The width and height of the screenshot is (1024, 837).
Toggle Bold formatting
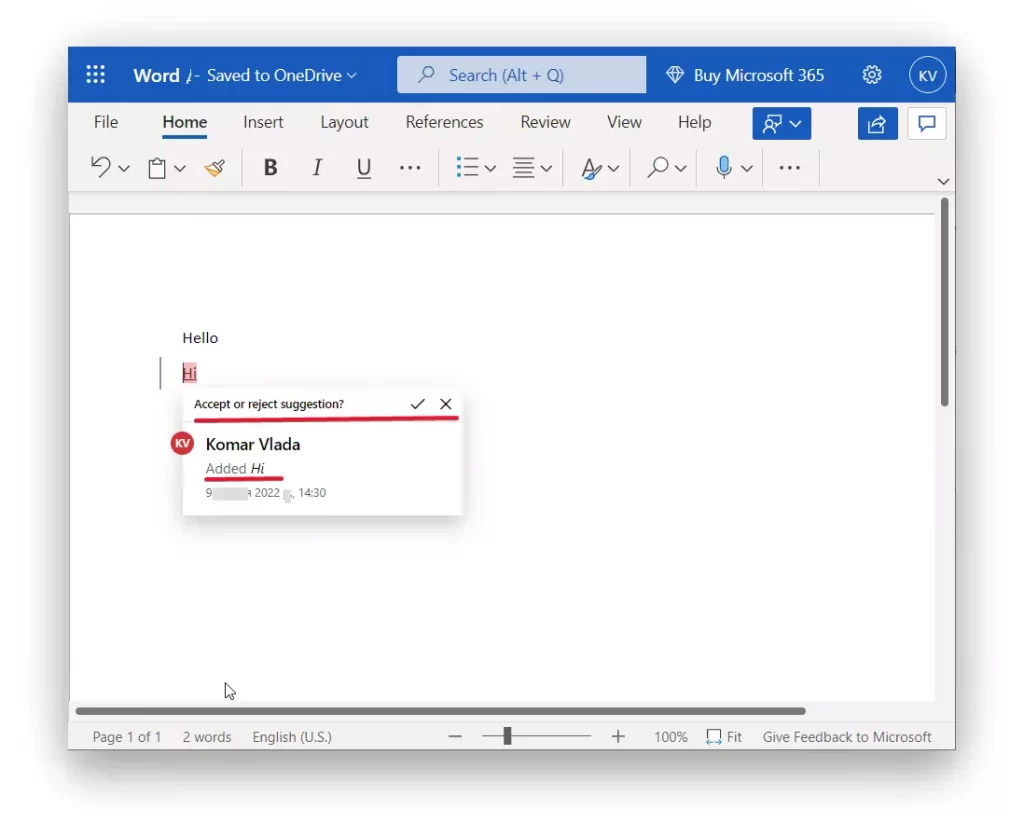270,168
